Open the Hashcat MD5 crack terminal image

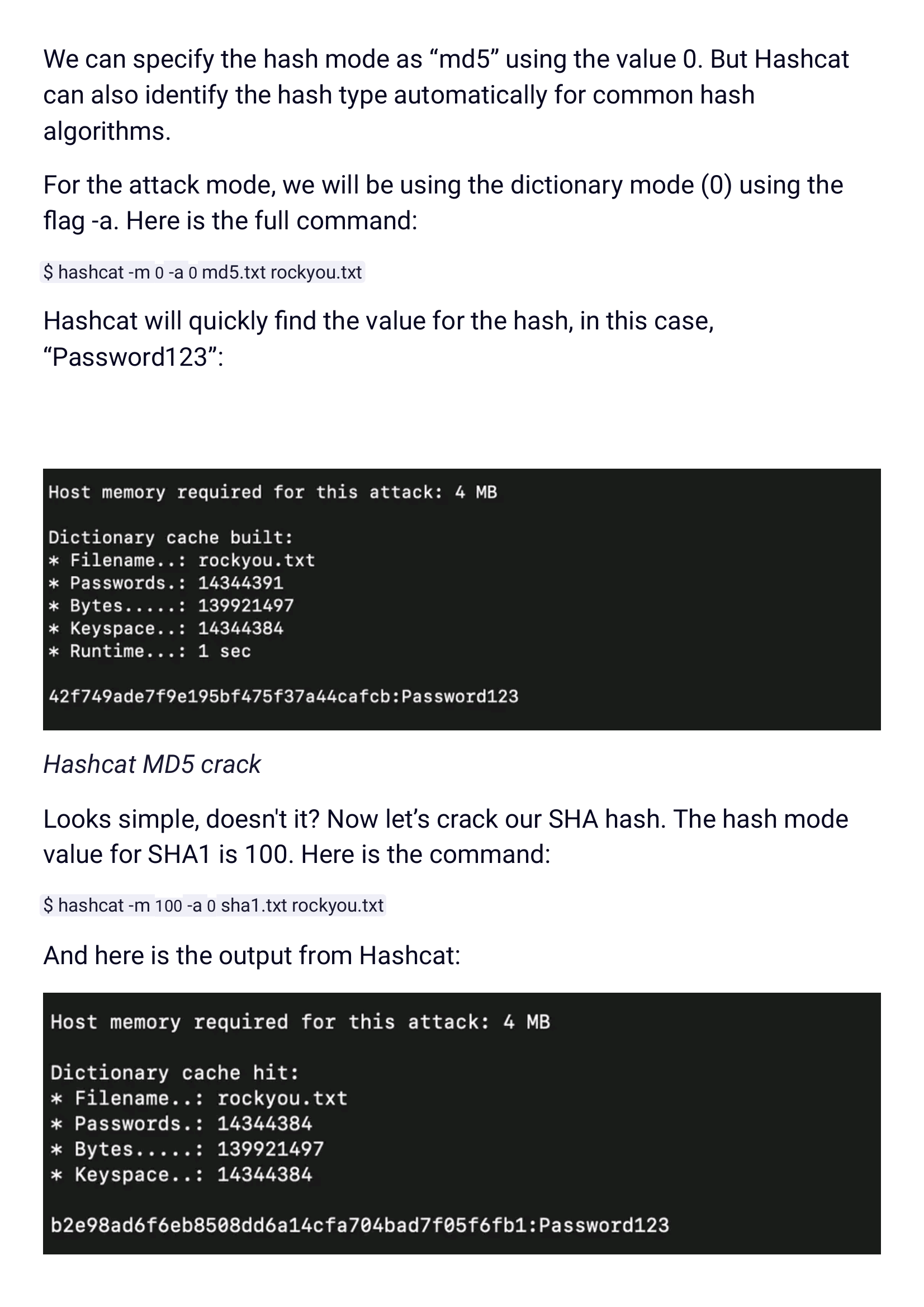pos(462,600)
